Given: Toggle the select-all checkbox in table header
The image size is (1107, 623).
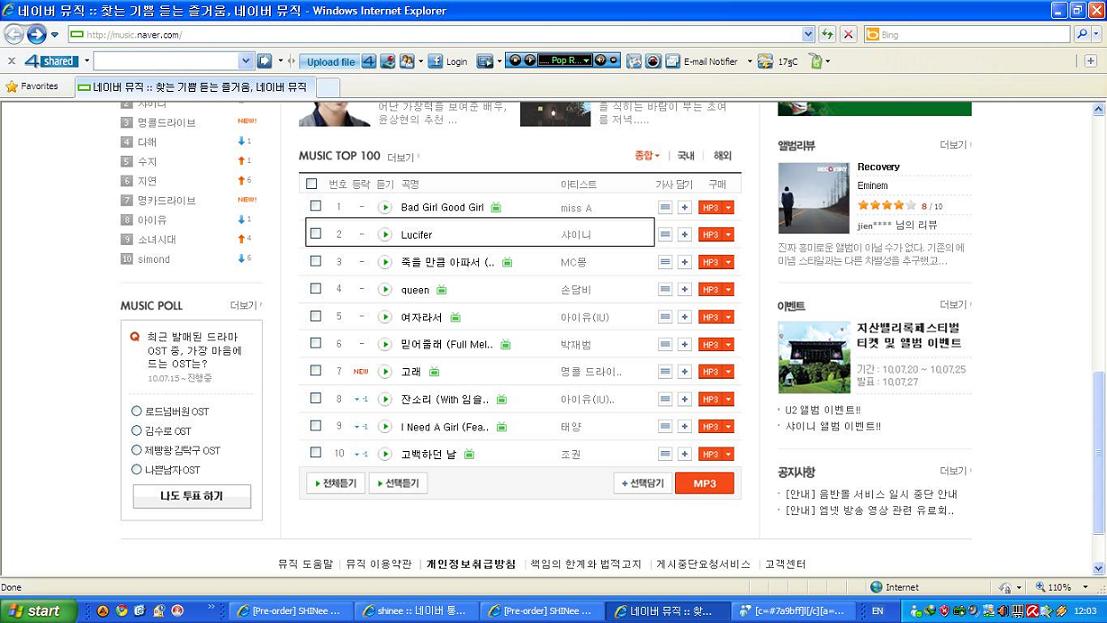Looking at the screenshot, I should (x=311, y=184).
